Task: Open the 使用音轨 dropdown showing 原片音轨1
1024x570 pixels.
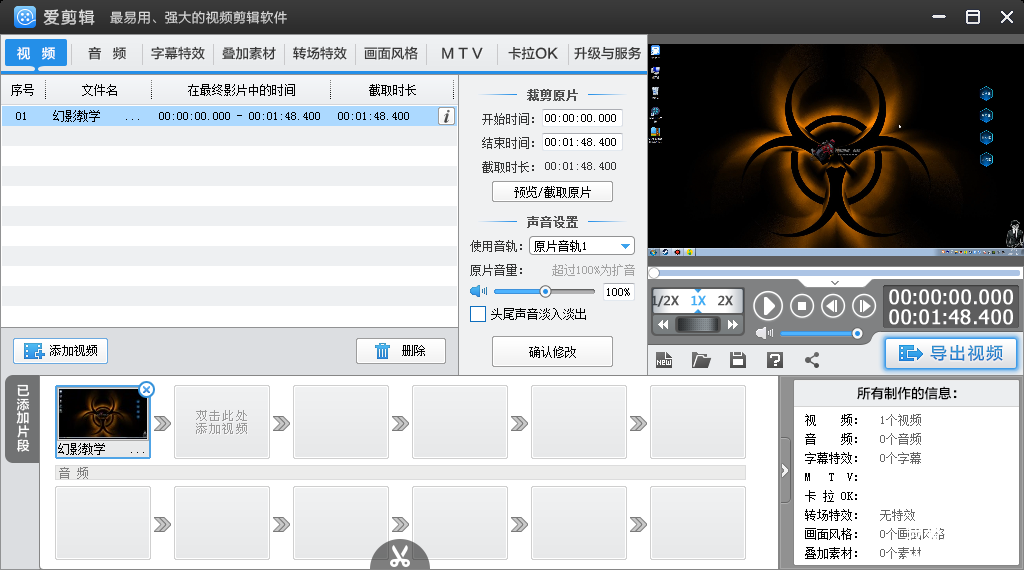Action: 581,246
